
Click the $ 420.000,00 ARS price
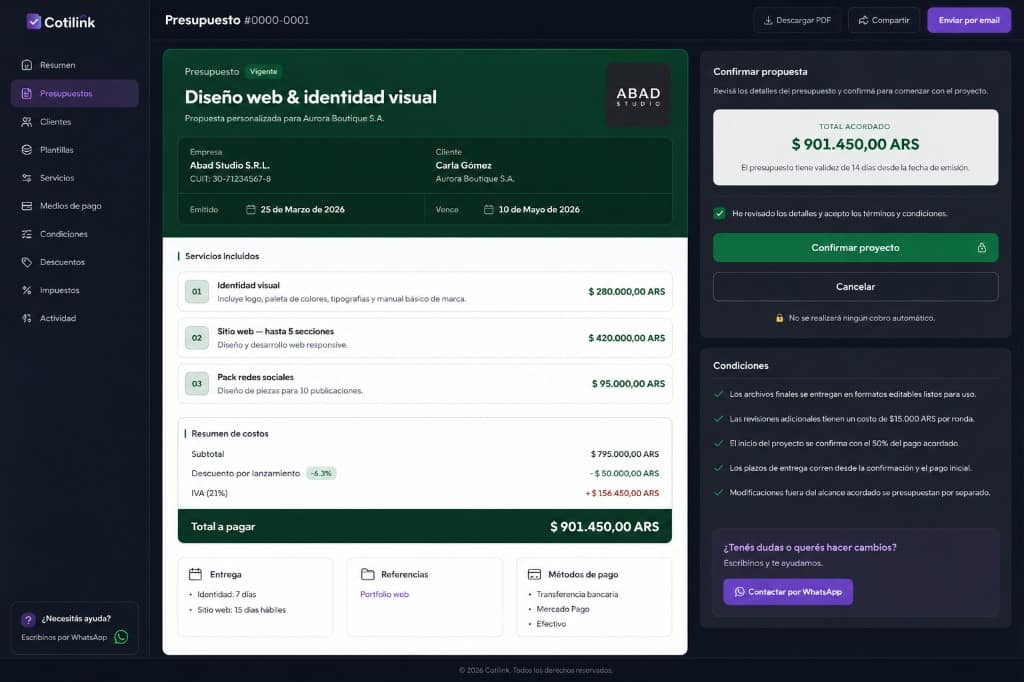[x=626, y=338]
